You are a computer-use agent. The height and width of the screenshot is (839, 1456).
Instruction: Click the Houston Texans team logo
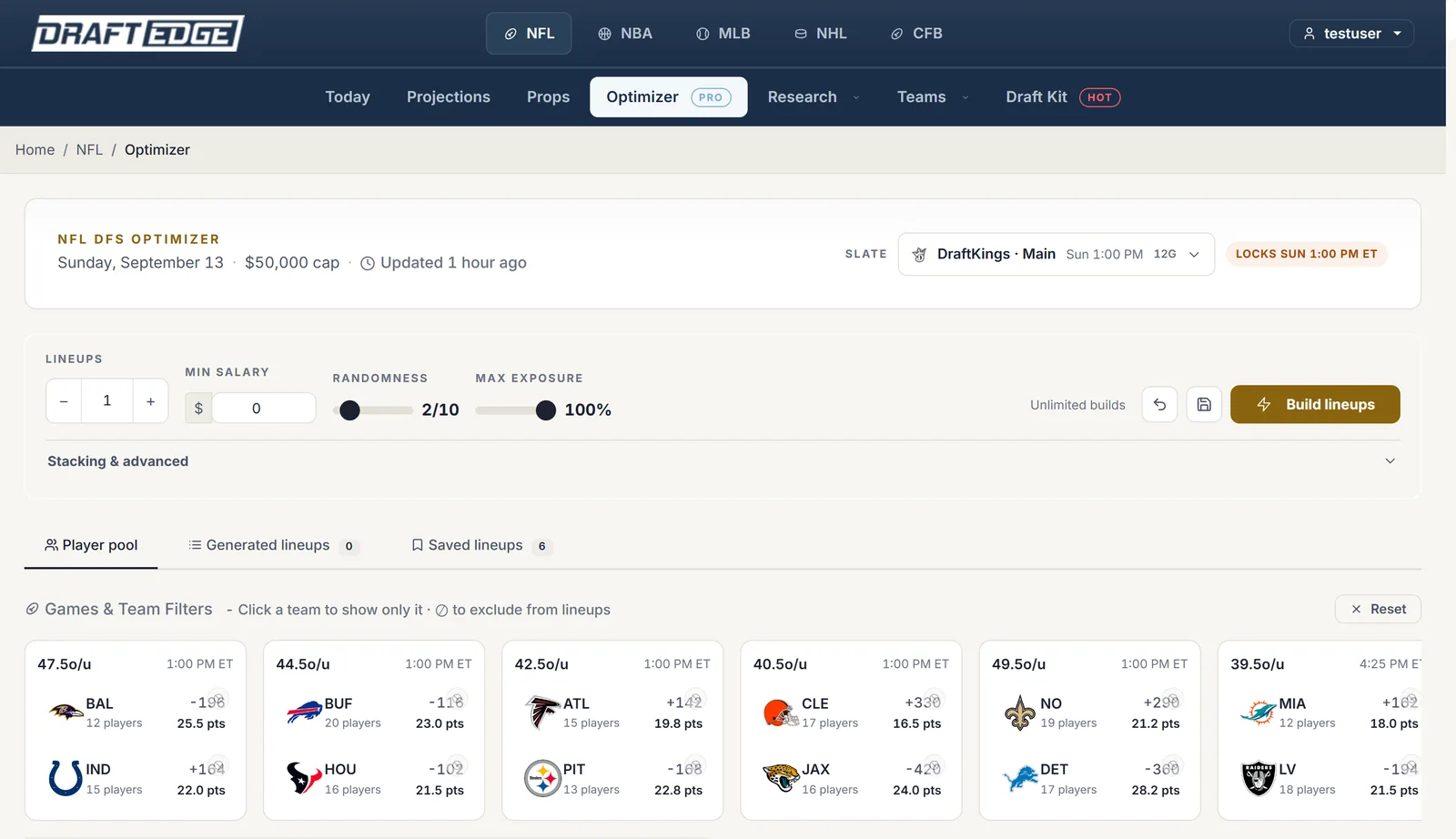[304, 778]
